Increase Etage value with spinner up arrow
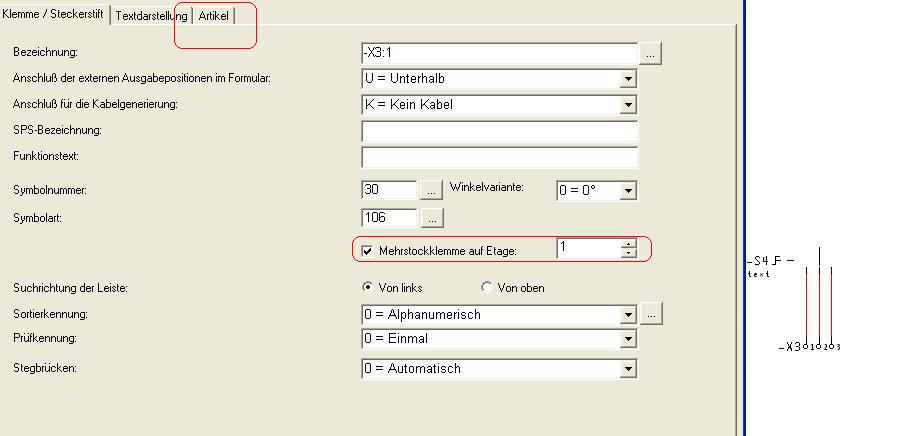 click(x=628, y=243)
